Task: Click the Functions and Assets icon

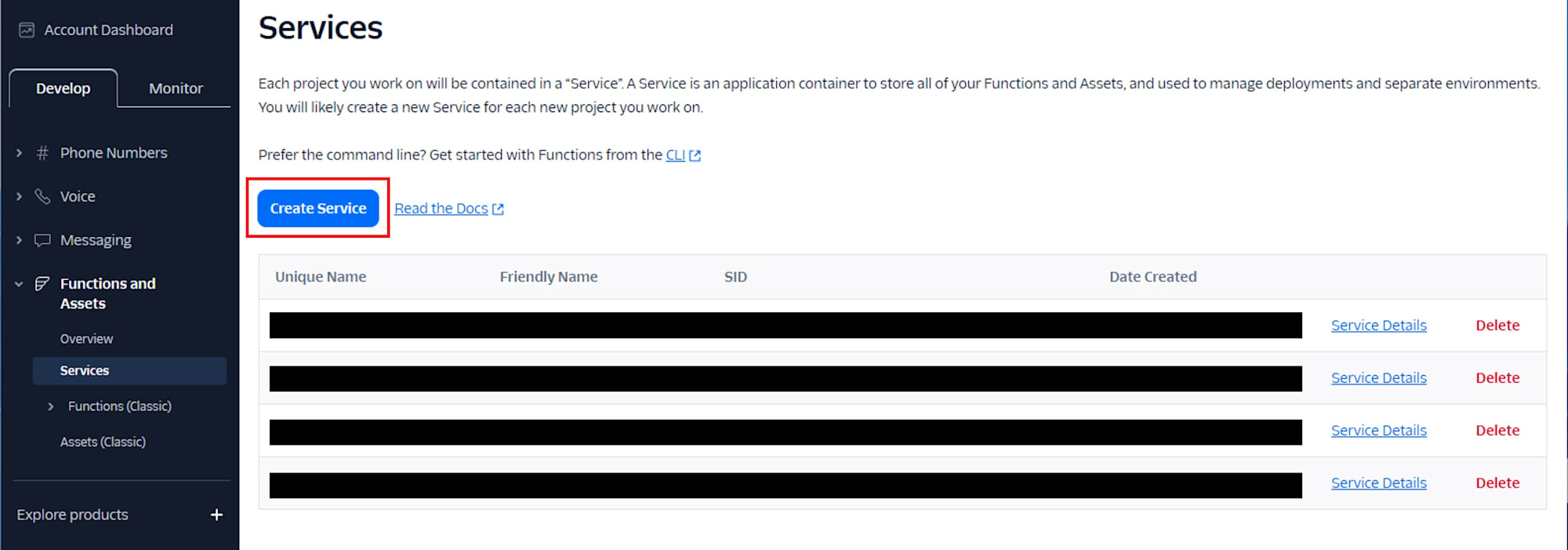Action: tap(42, 283)
